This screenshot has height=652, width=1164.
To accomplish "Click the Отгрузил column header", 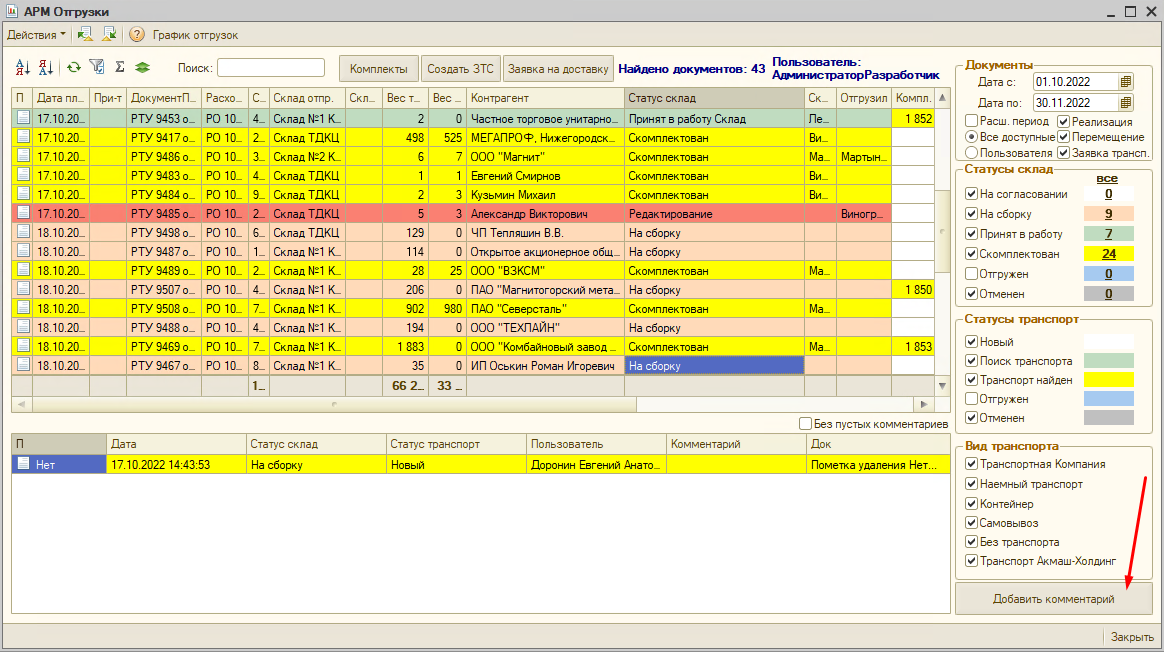I will [863, 98].
